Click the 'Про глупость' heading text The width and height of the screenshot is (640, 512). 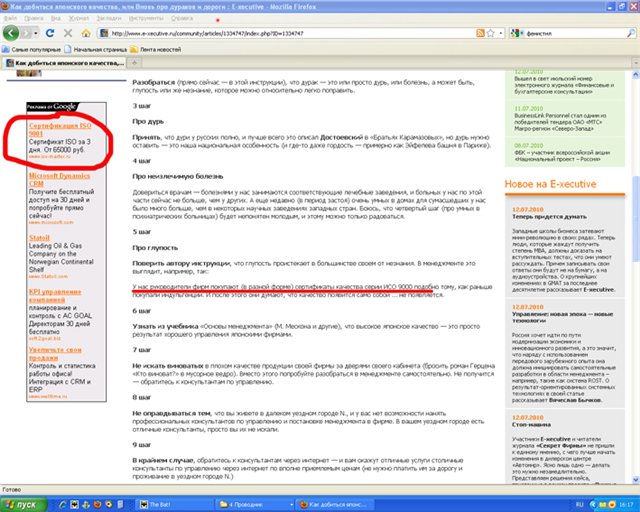155,248
